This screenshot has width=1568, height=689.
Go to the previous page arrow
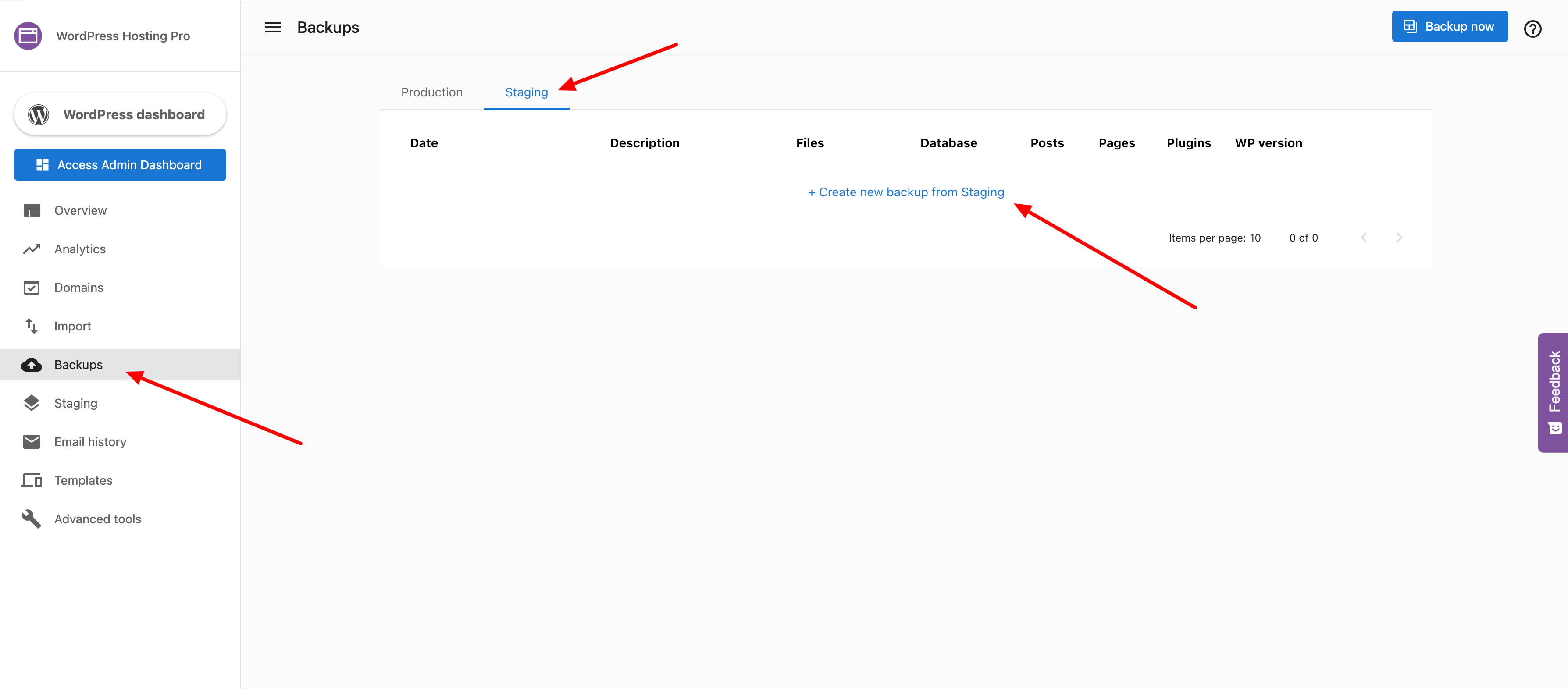[1364, 238]
